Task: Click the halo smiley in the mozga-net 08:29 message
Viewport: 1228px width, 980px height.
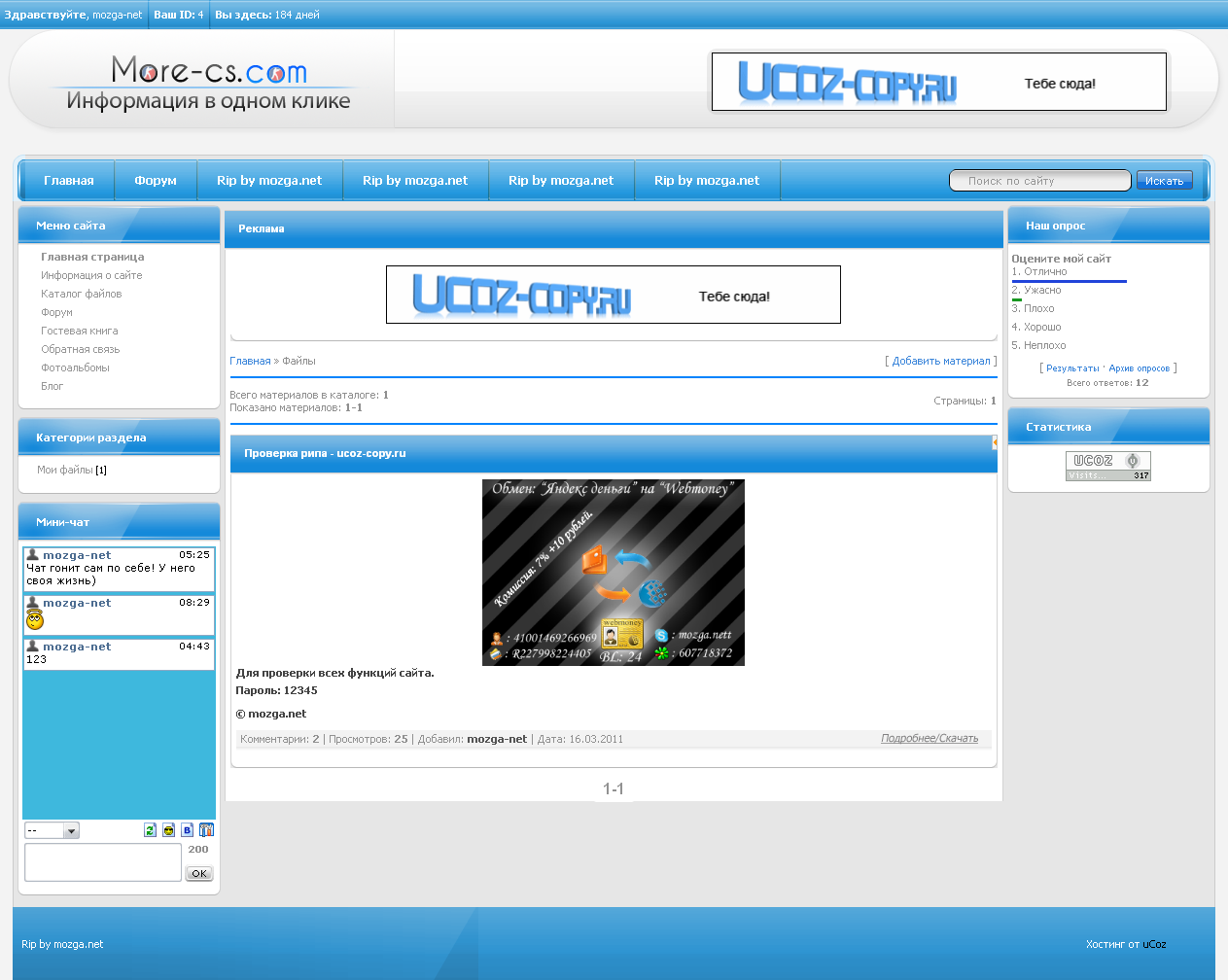Action: click(35, 620)
